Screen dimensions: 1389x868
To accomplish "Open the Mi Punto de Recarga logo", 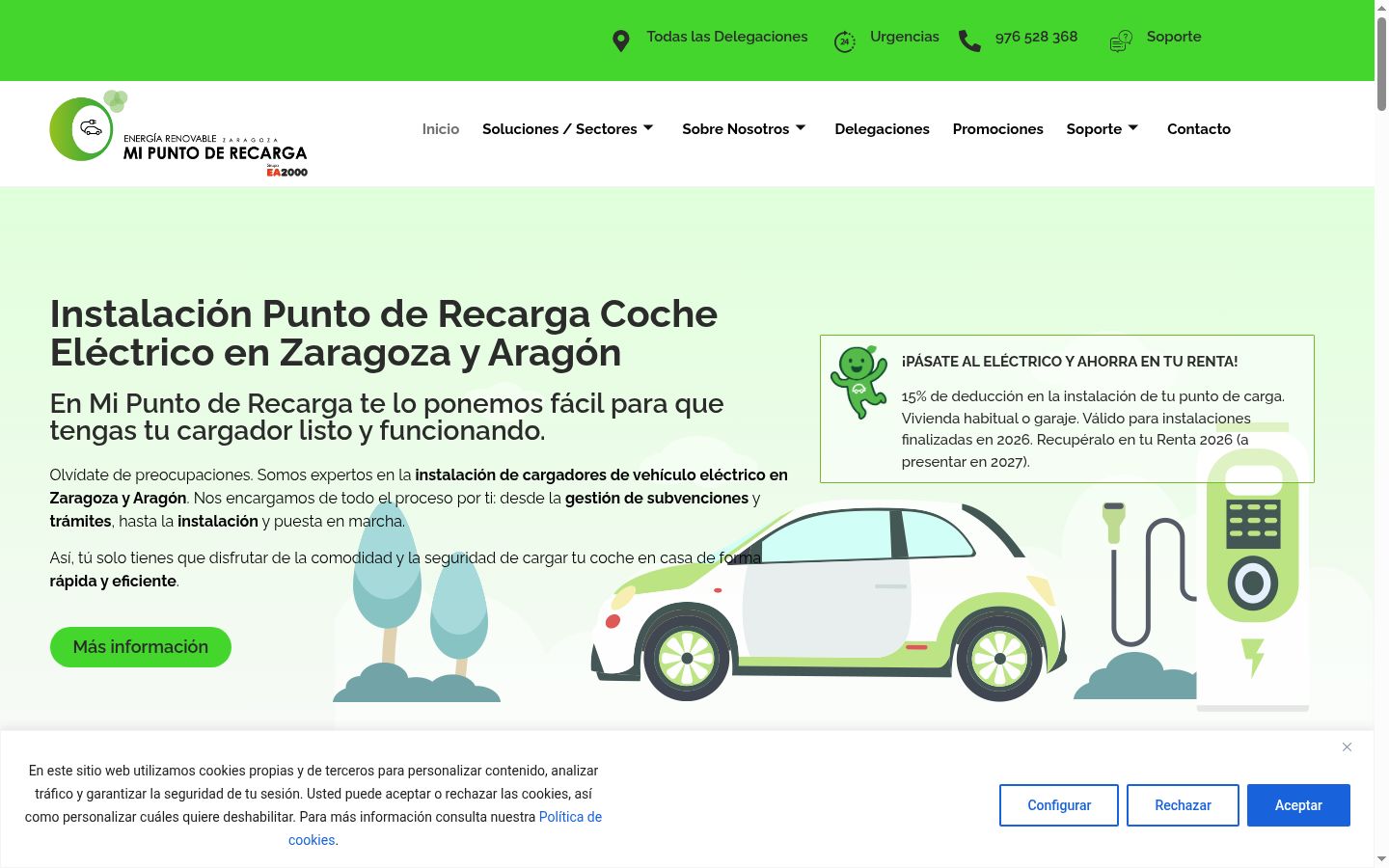I will pos(178,134).
